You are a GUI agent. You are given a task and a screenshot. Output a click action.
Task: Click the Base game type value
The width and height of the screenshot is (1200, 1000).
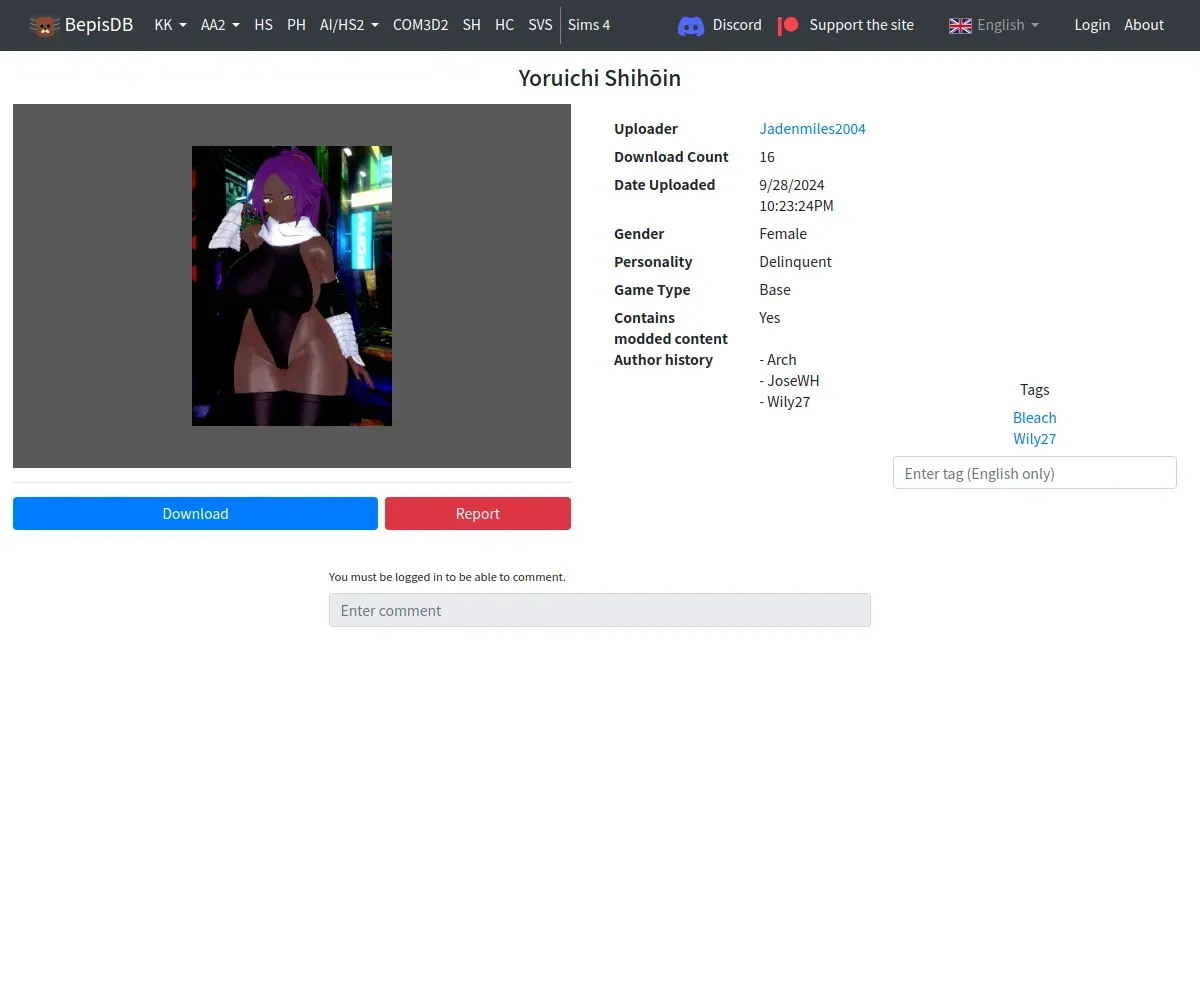pyautogui.click(x=775, y=290)
